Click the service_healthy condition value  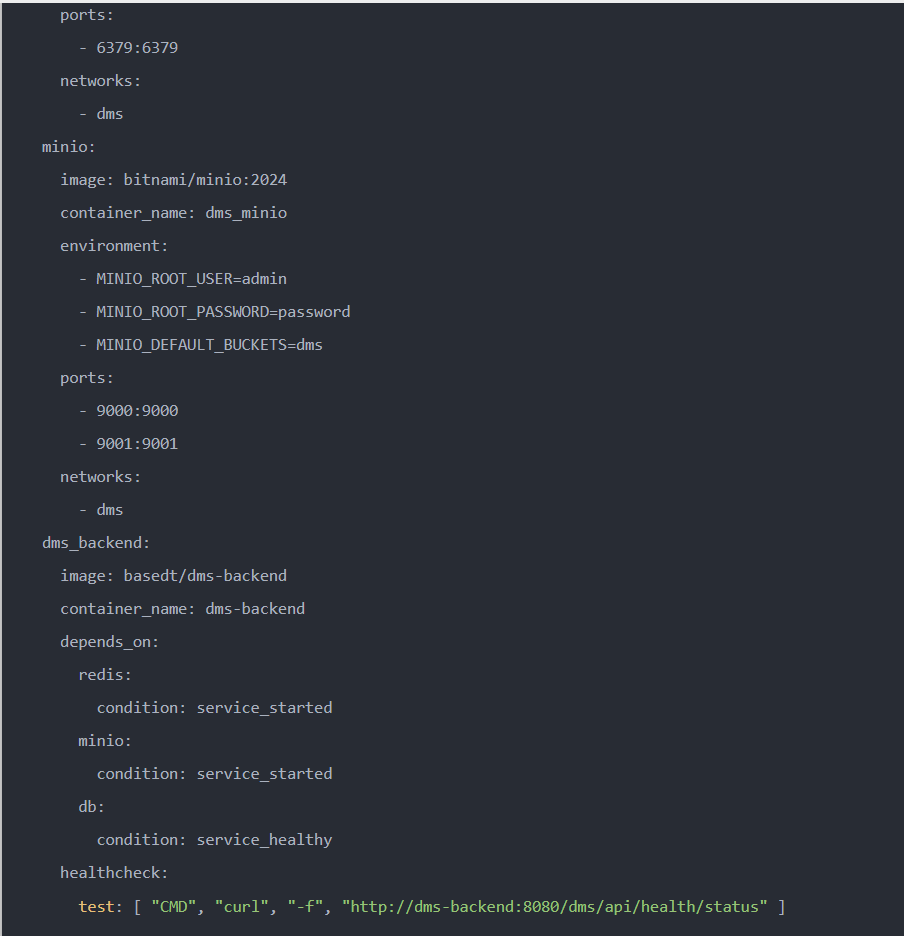click(x=264, y=840)
